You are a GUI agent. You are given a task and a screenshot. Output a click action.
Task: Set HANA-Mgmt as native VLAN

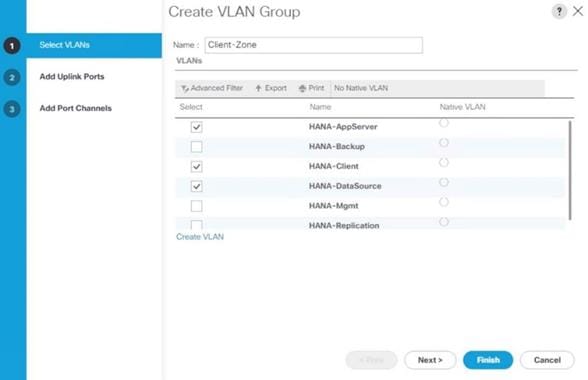(x=444, y=202)
